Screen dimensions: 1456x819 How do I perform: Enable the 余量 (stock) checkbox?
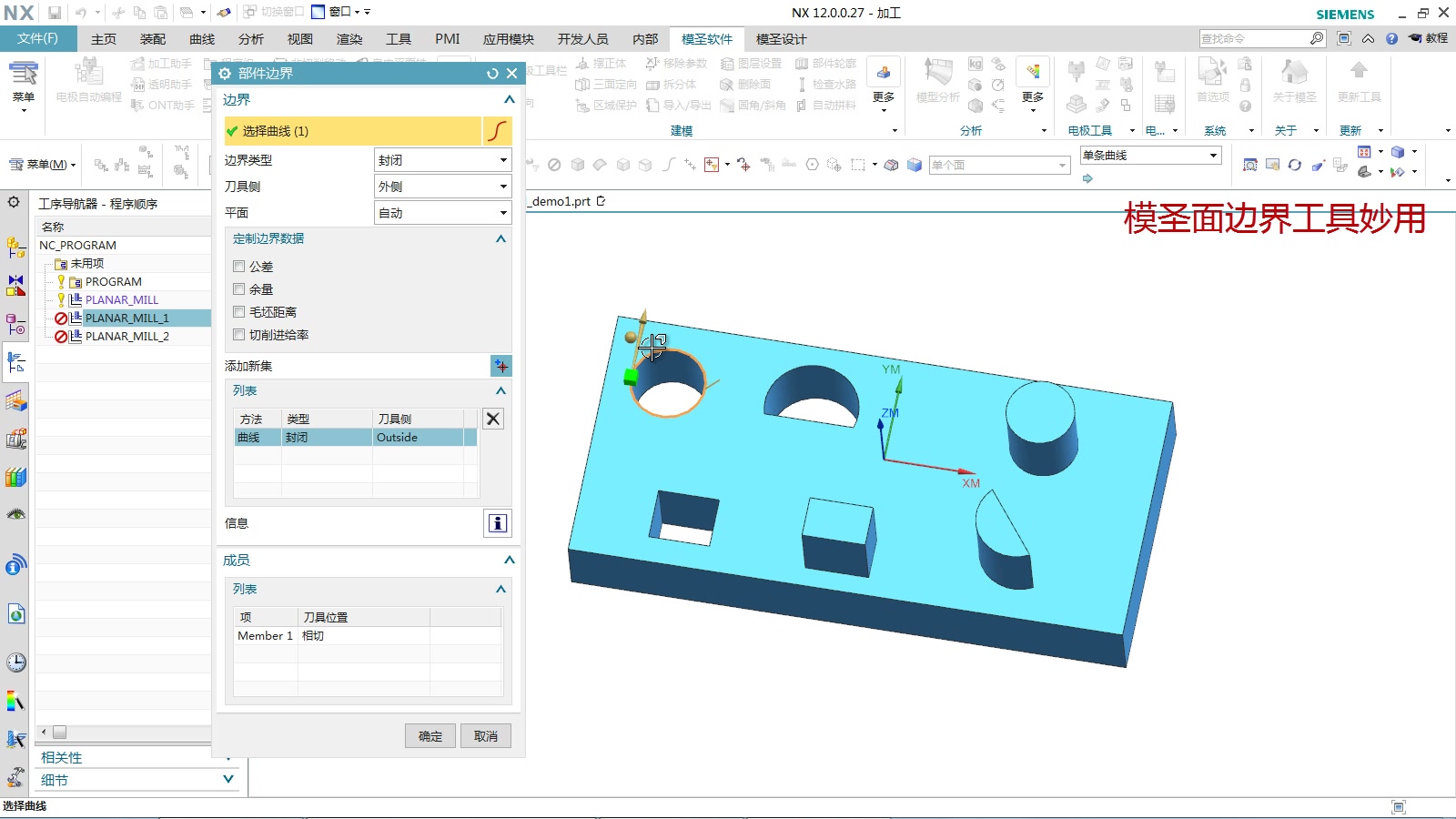239,289
